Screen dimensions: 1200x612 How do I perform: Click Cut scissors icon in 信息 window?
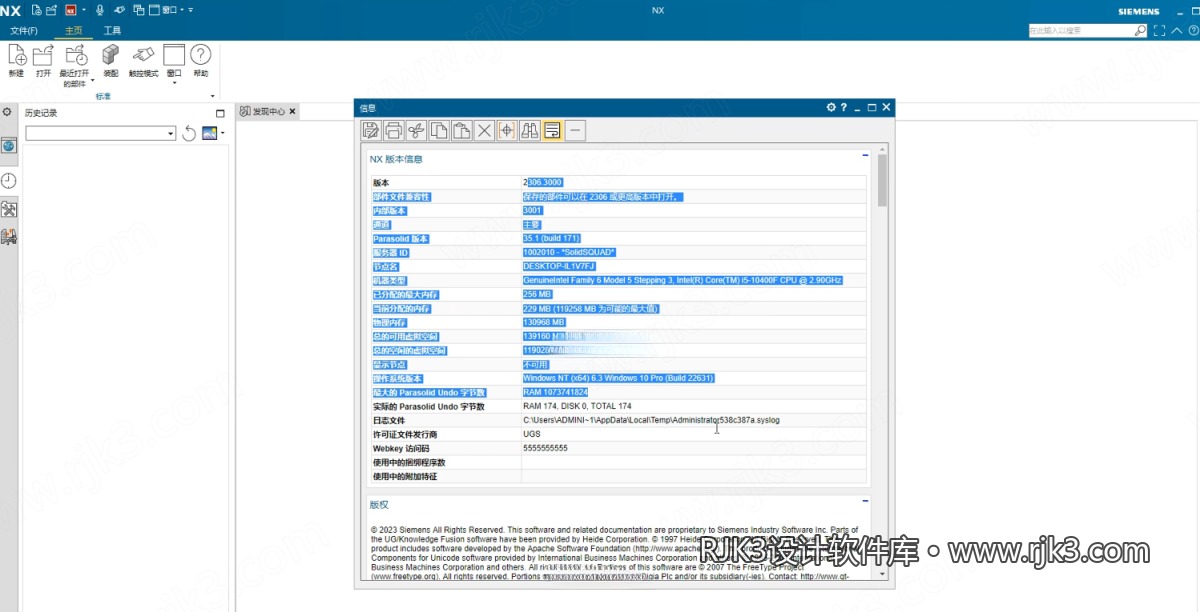coord(416,130)
